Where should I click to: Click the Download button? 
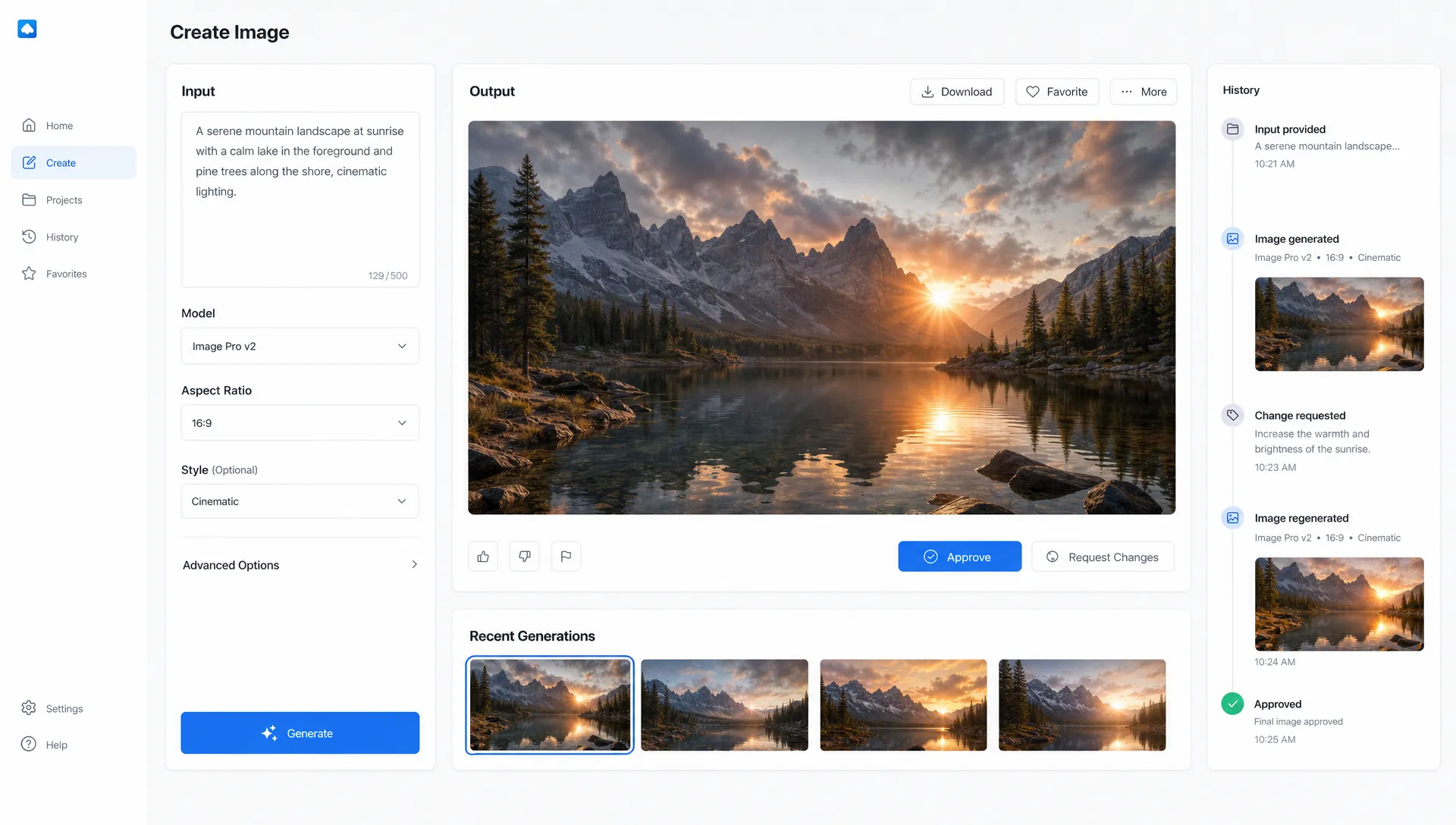(x=957, y=92)
